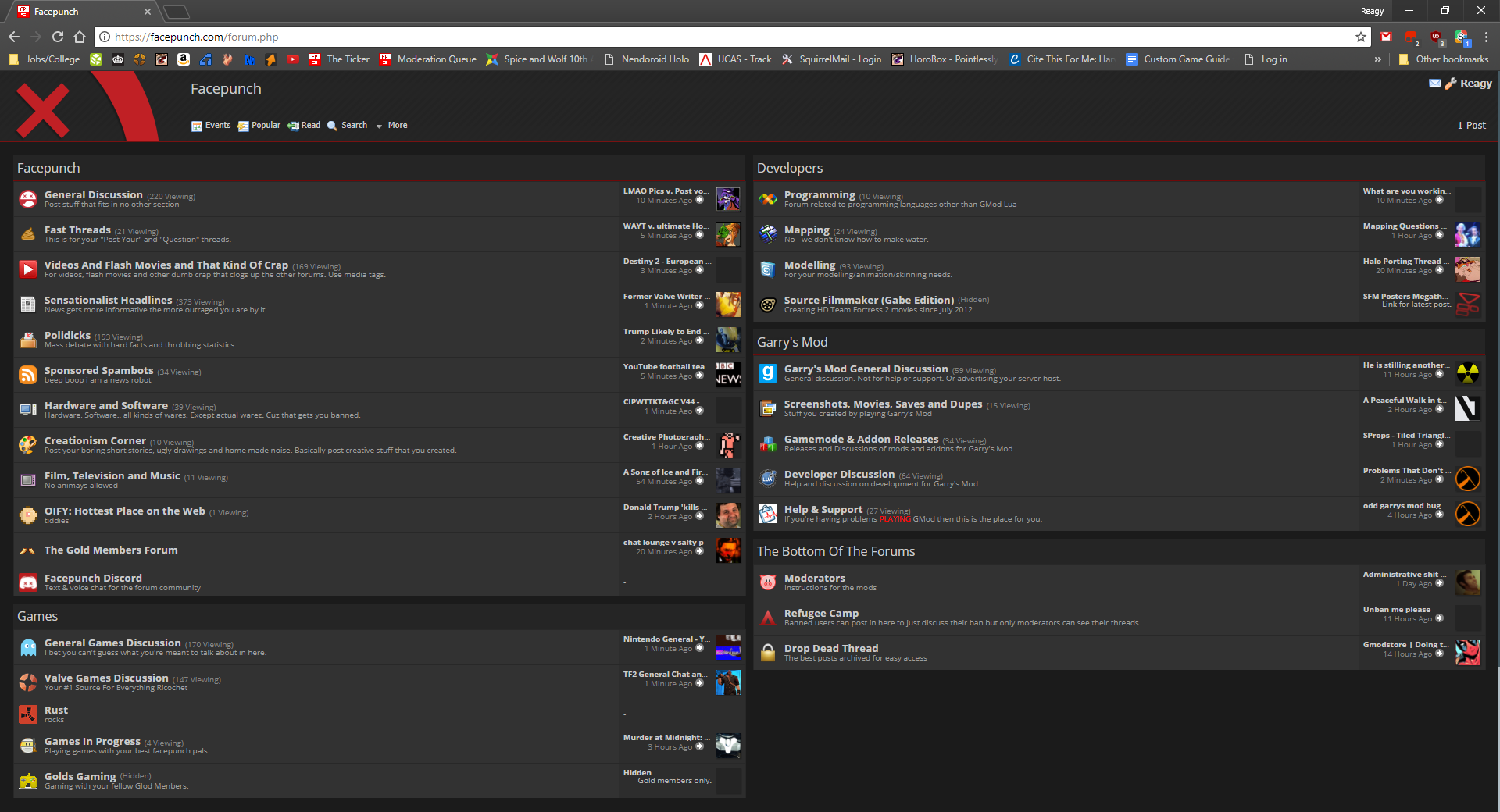Bookmark this page with the star icon

1361,37
